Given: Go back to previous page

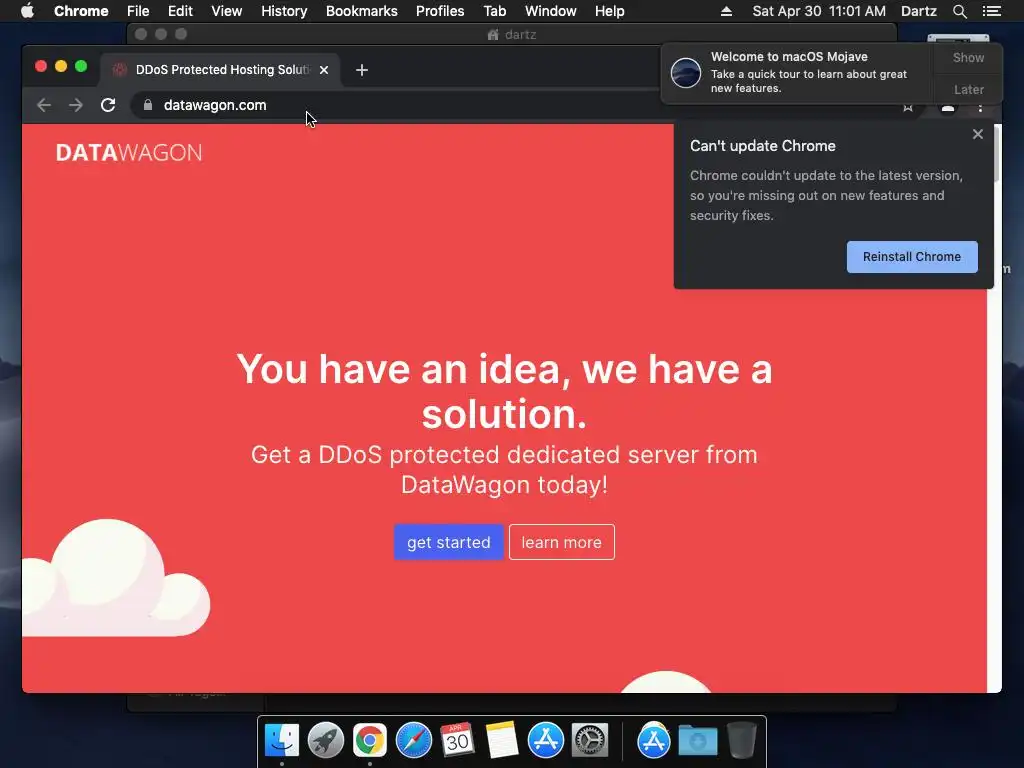Looking at the screenshot, I should click(44, 105).
